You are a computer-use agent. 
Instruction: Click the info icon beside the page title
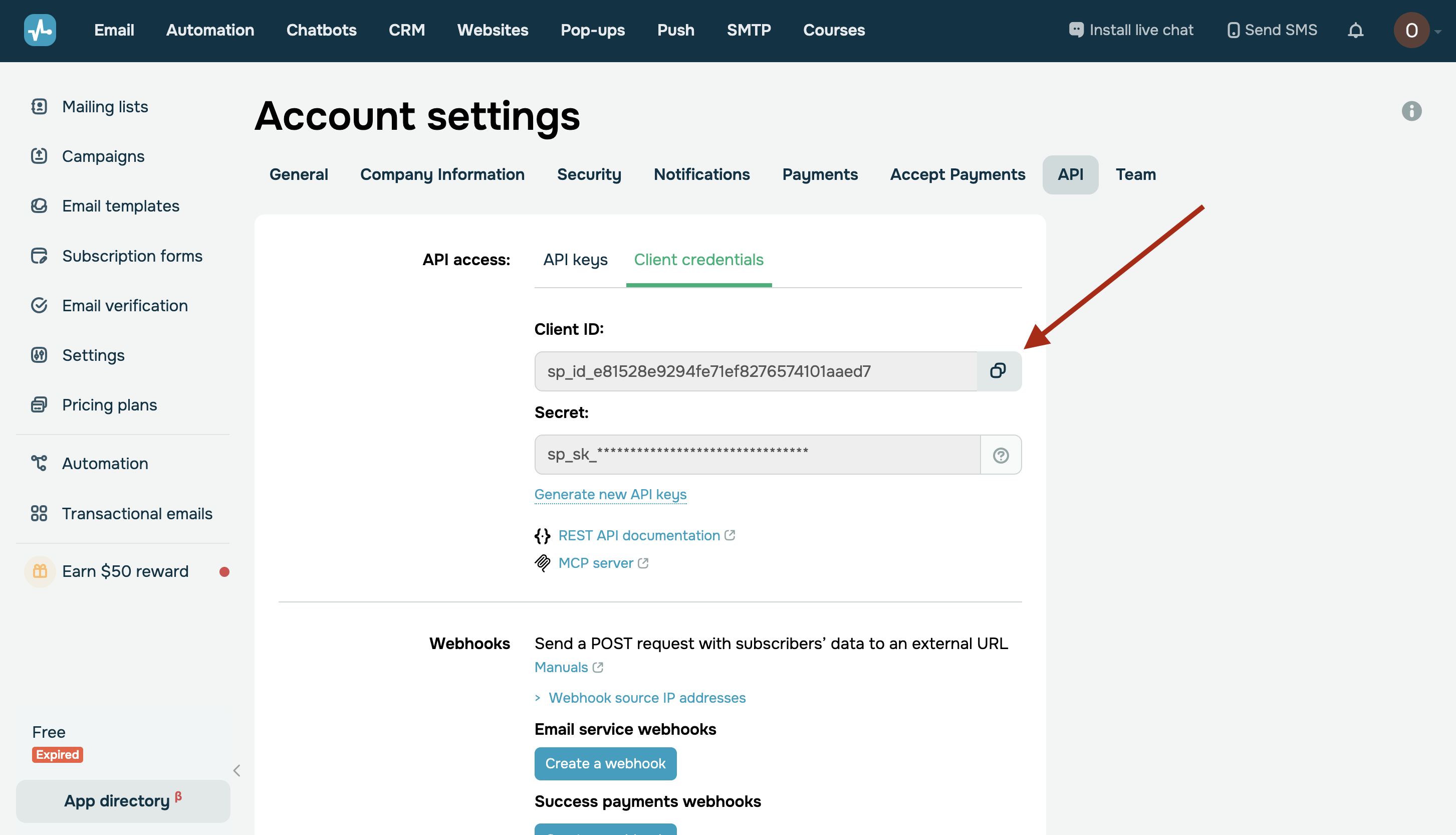[x=1411, y=111]
